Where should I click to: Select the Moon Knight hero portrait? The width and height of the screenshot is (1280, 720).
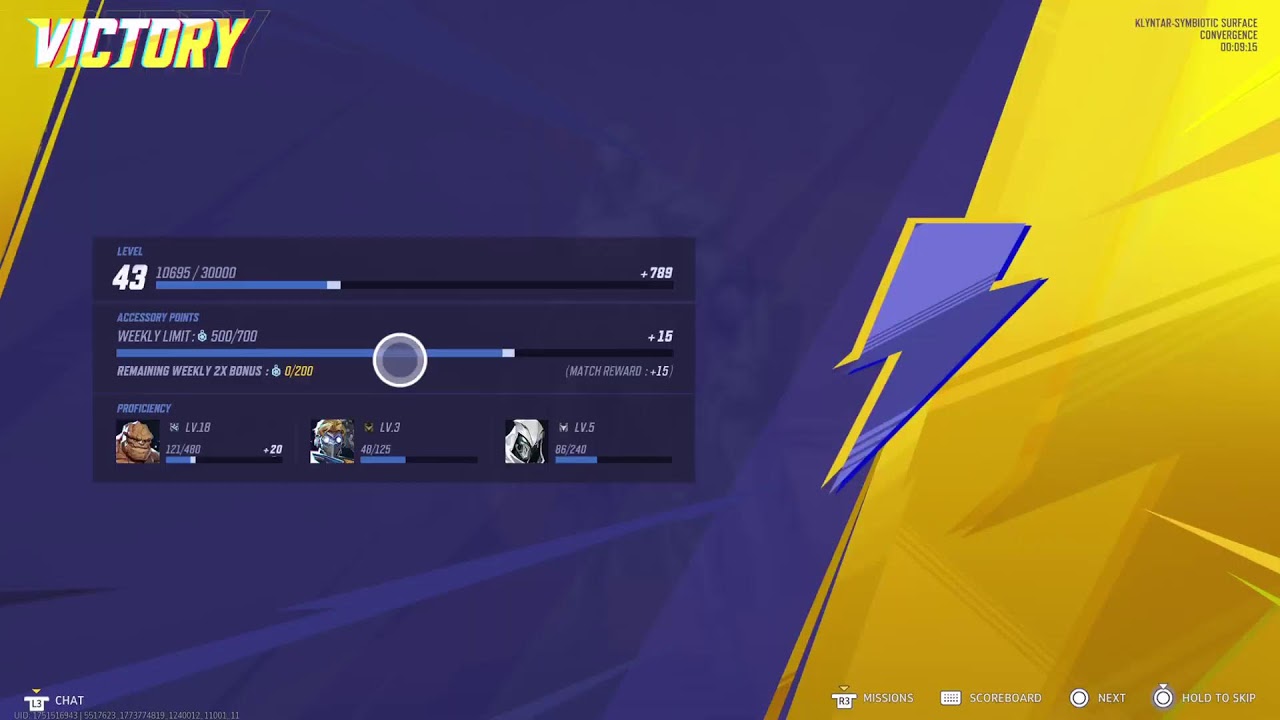coord(526,441)
